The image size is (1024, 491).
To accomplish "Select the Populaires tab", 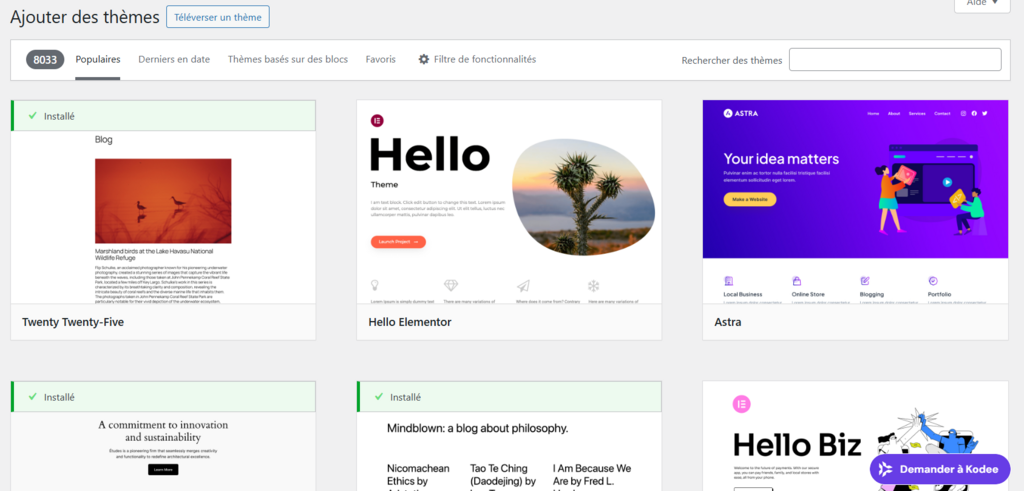I will (98, 60).
